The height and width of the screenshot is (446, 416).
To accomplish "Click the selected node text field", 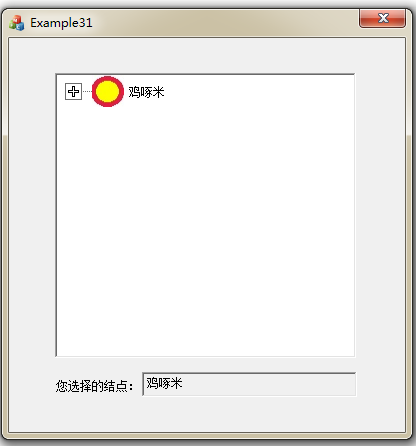I will tap(249, 384).
